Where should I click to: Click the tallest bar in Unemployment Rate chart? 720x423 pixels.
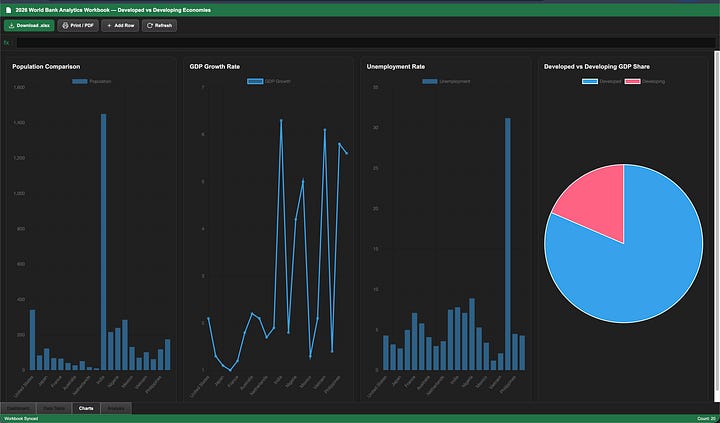pyautogui.click(x=507, y=244)
